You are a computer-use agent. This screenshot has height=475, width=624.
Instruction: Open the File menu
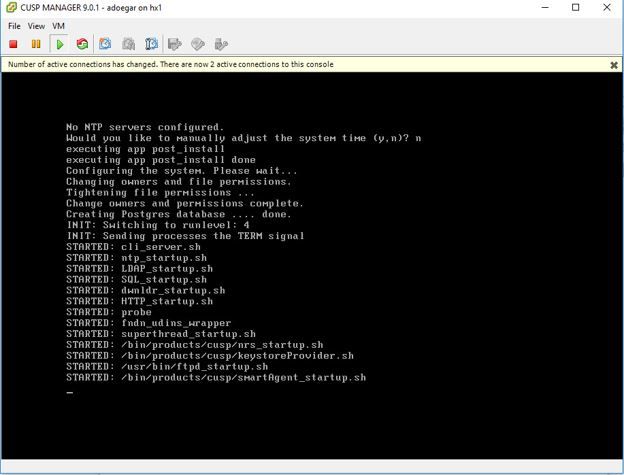pyautogui.click(x=14, y=26)
